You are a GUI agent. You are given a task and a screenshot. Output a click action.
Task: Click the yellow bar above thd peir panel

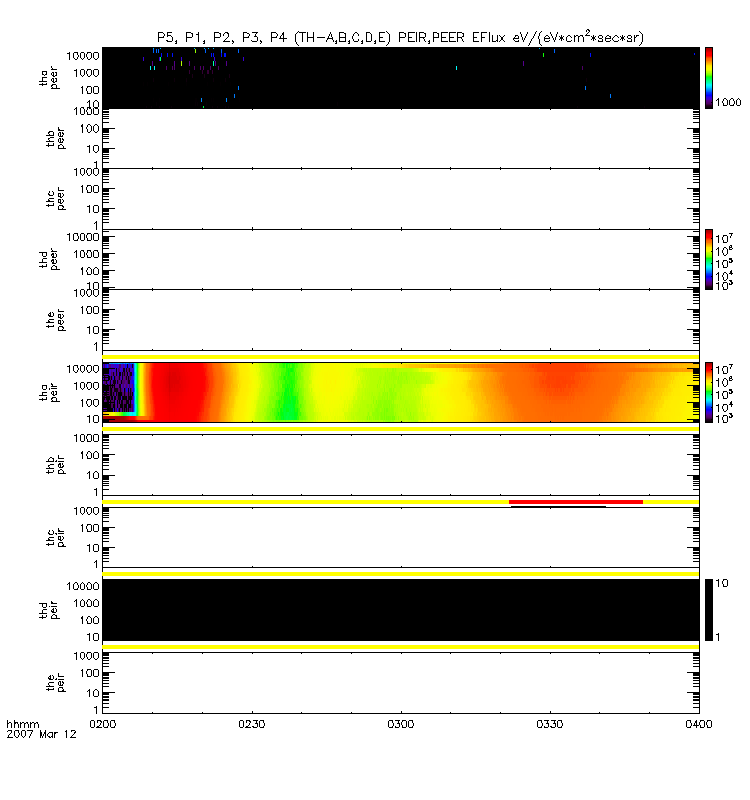click(400, 574)
